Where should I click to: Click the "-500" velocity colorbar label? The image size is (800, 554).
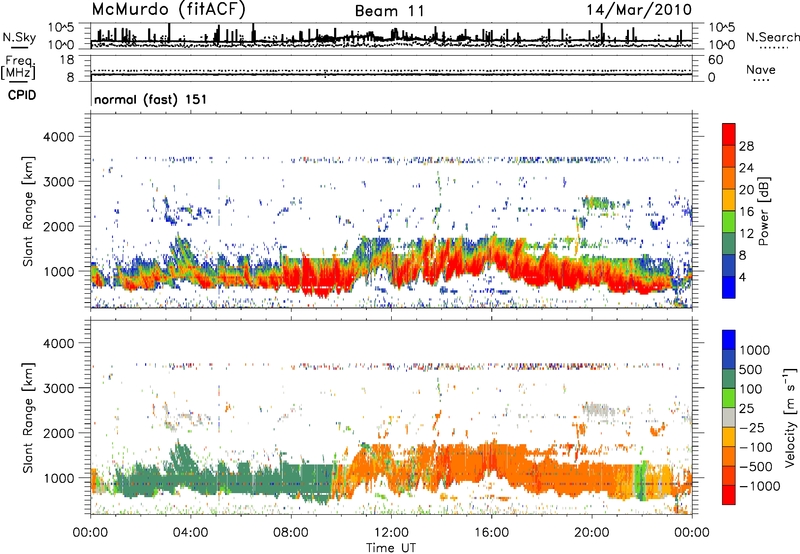pyautogui.click(x=756, y=467)
